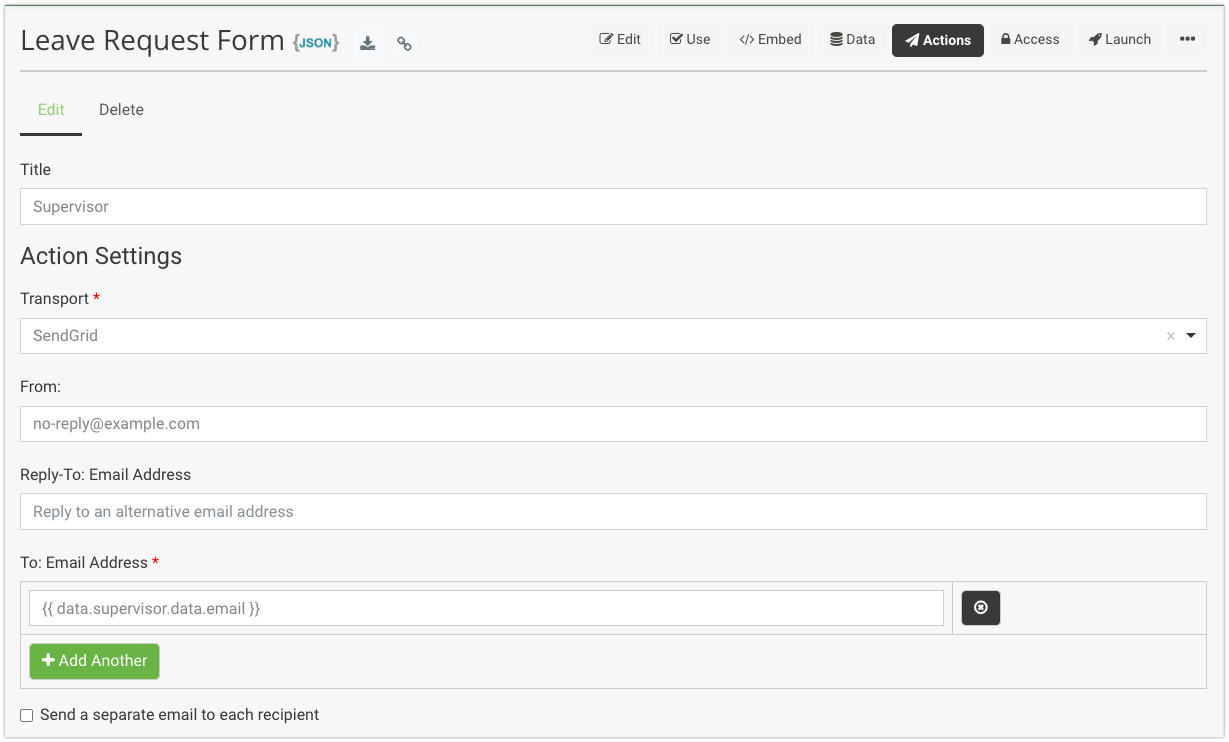Expand the Transport dropdown arrow
Screen dimensions: 1229x742
pos(1191,336)
